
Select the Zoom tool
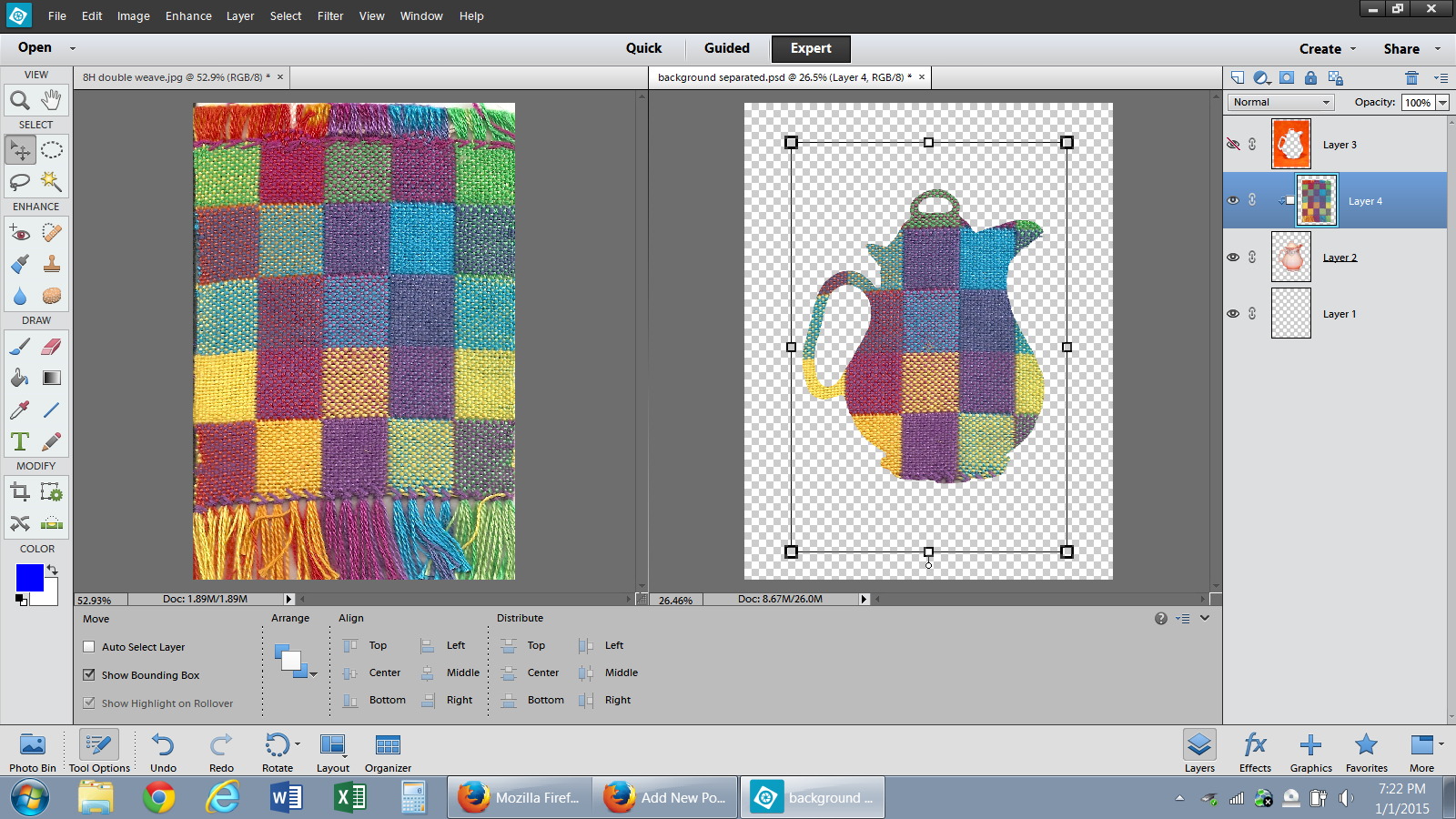[x=19, y=99]
